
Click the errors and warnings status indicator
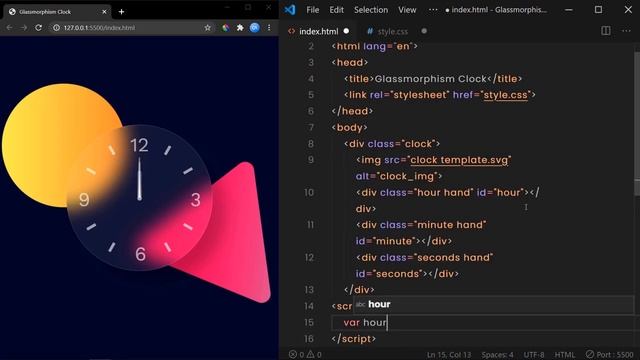click(305, 354)
